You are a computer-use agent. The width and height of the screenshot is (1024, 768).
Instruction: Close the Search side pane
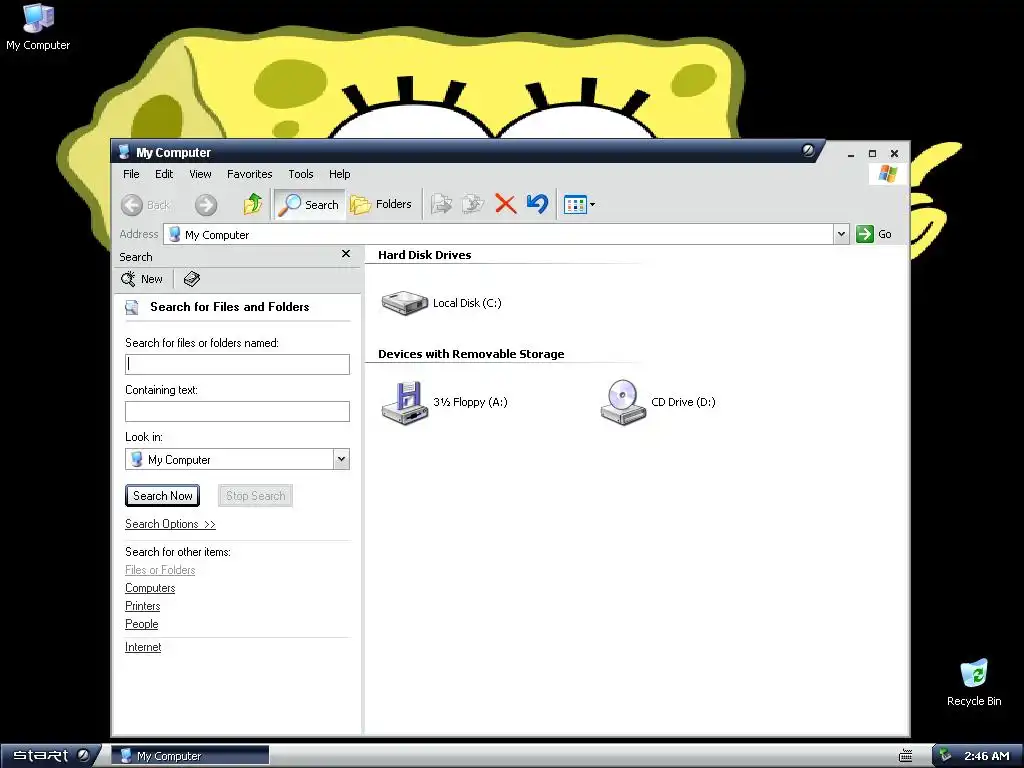point(346,253)
